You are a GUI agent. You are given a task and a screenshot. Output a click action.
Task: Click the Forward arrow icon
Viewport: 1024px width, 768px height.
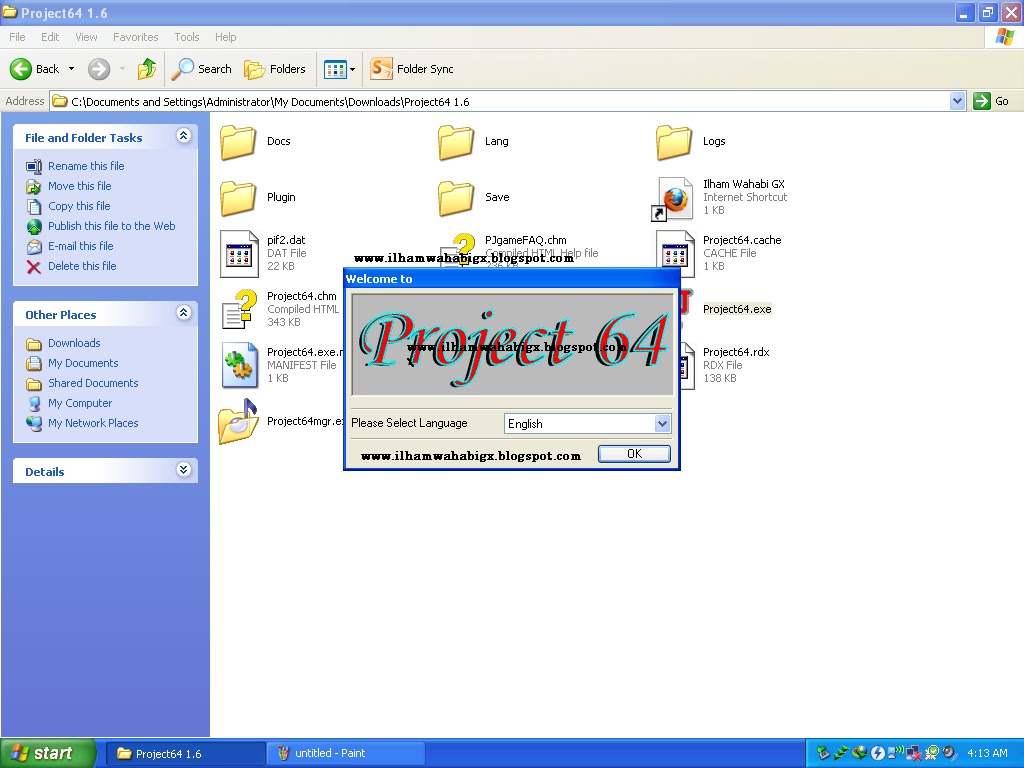(99, 69)
